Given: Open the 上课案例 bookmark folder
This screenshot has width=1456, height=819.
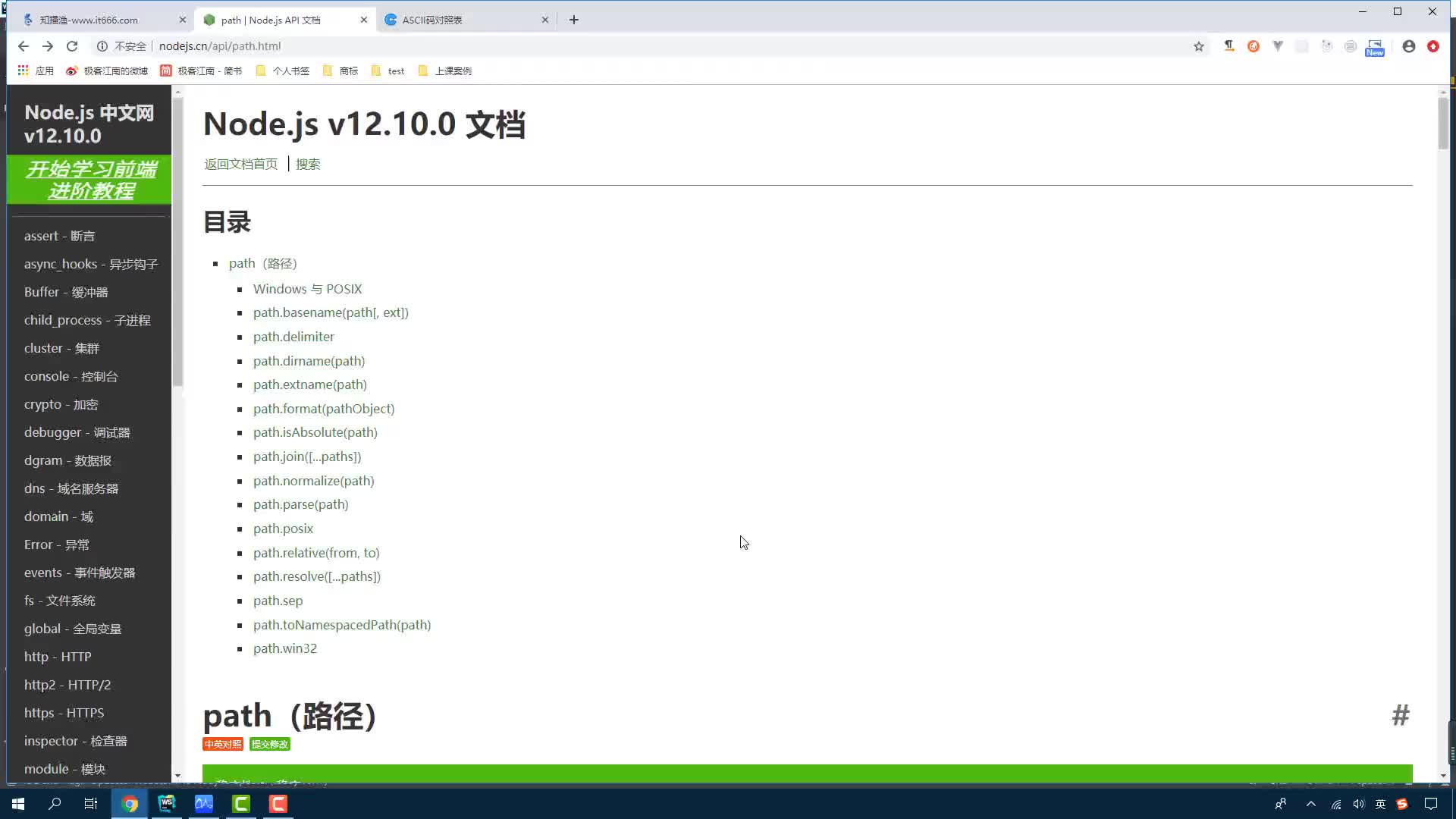Looking at the screenshot, I should point(444,71).
